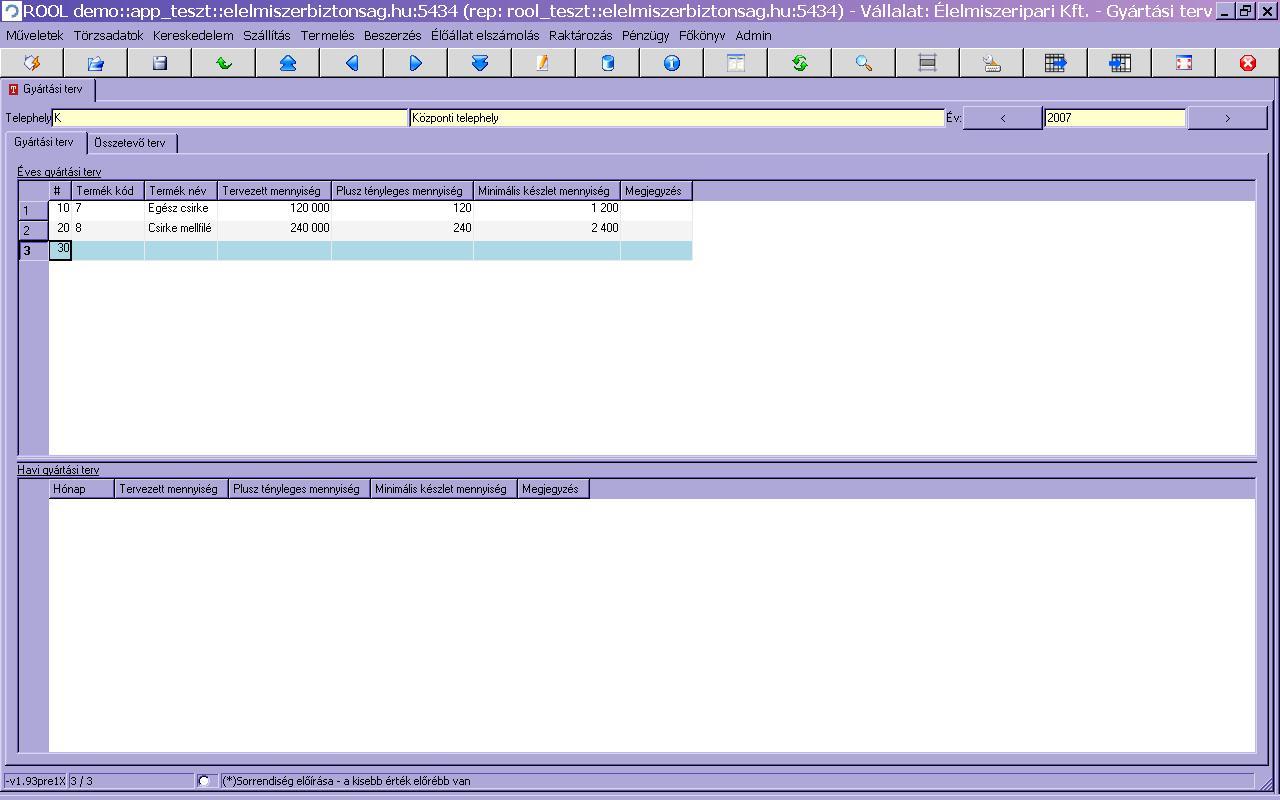
Task: Advance year with the > button
Action: [x=1227, y=118]
